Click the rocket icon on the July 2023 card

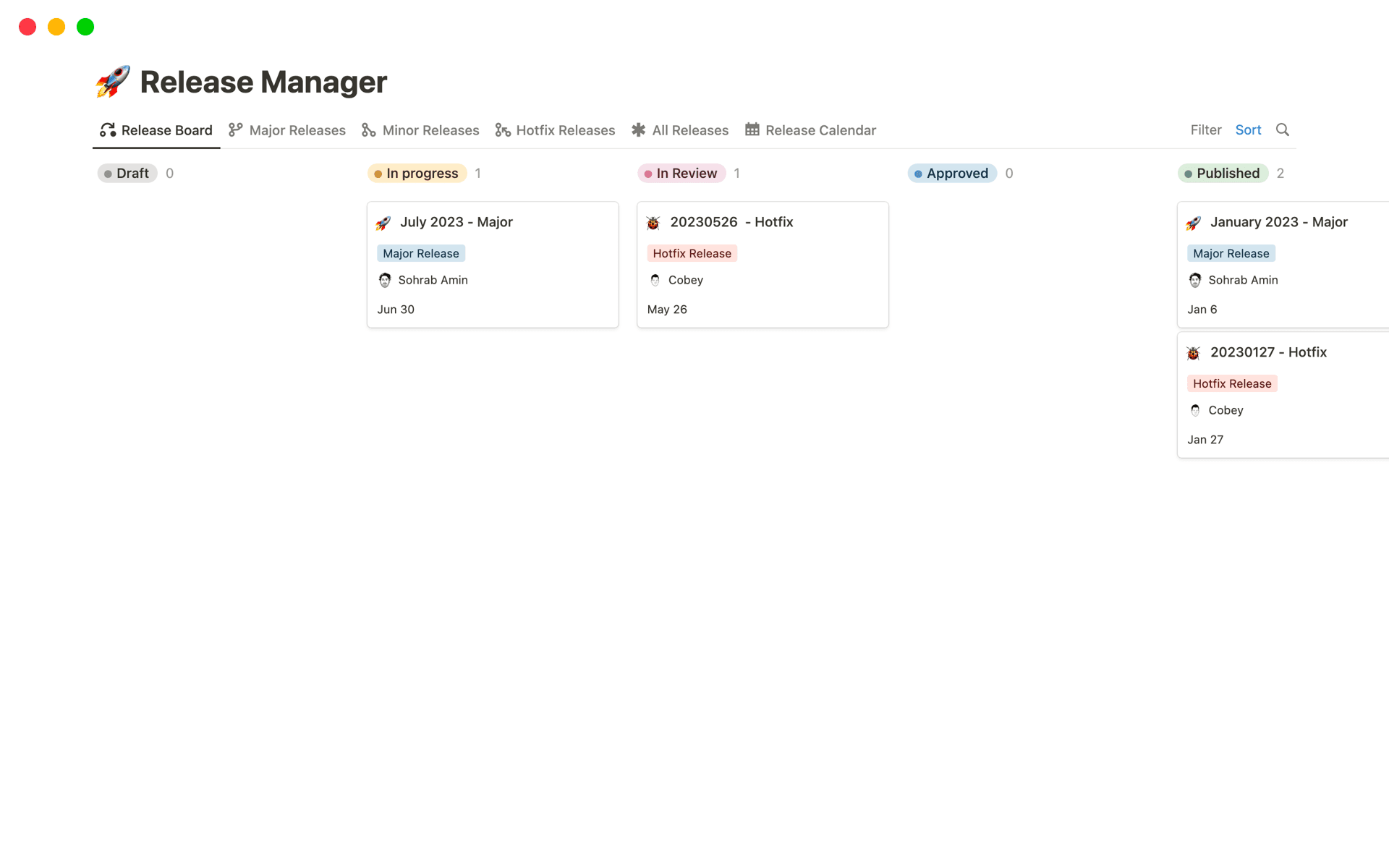383,222
